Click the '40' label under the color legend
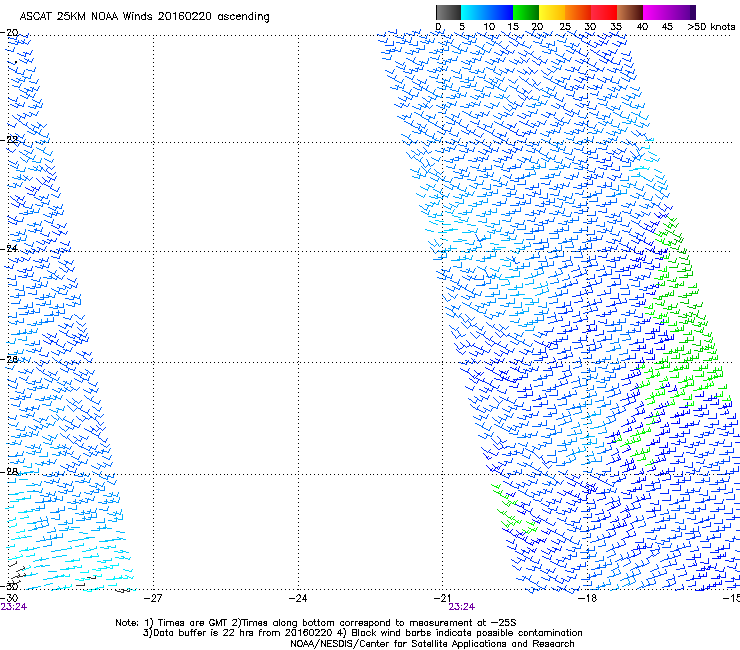The height and width of the screenshot is (650, 740). coord(642,26)
